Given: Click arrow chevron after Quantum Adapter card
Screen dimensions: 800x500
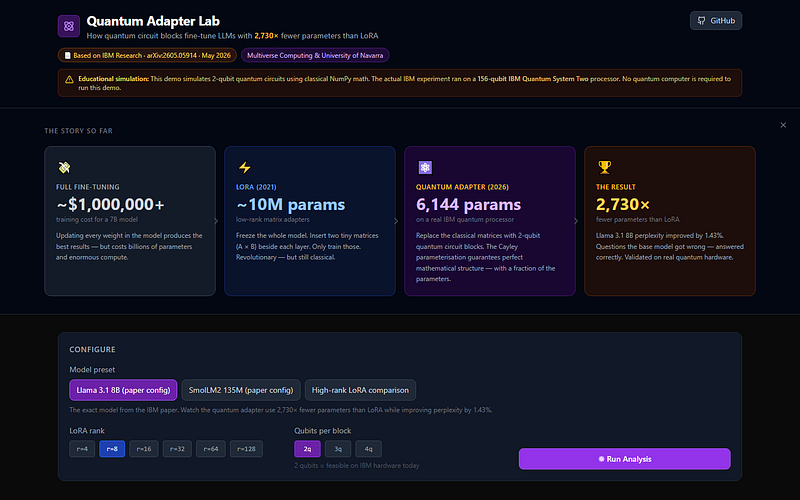Looking at the screenshot, I should [x=576, y=221].
